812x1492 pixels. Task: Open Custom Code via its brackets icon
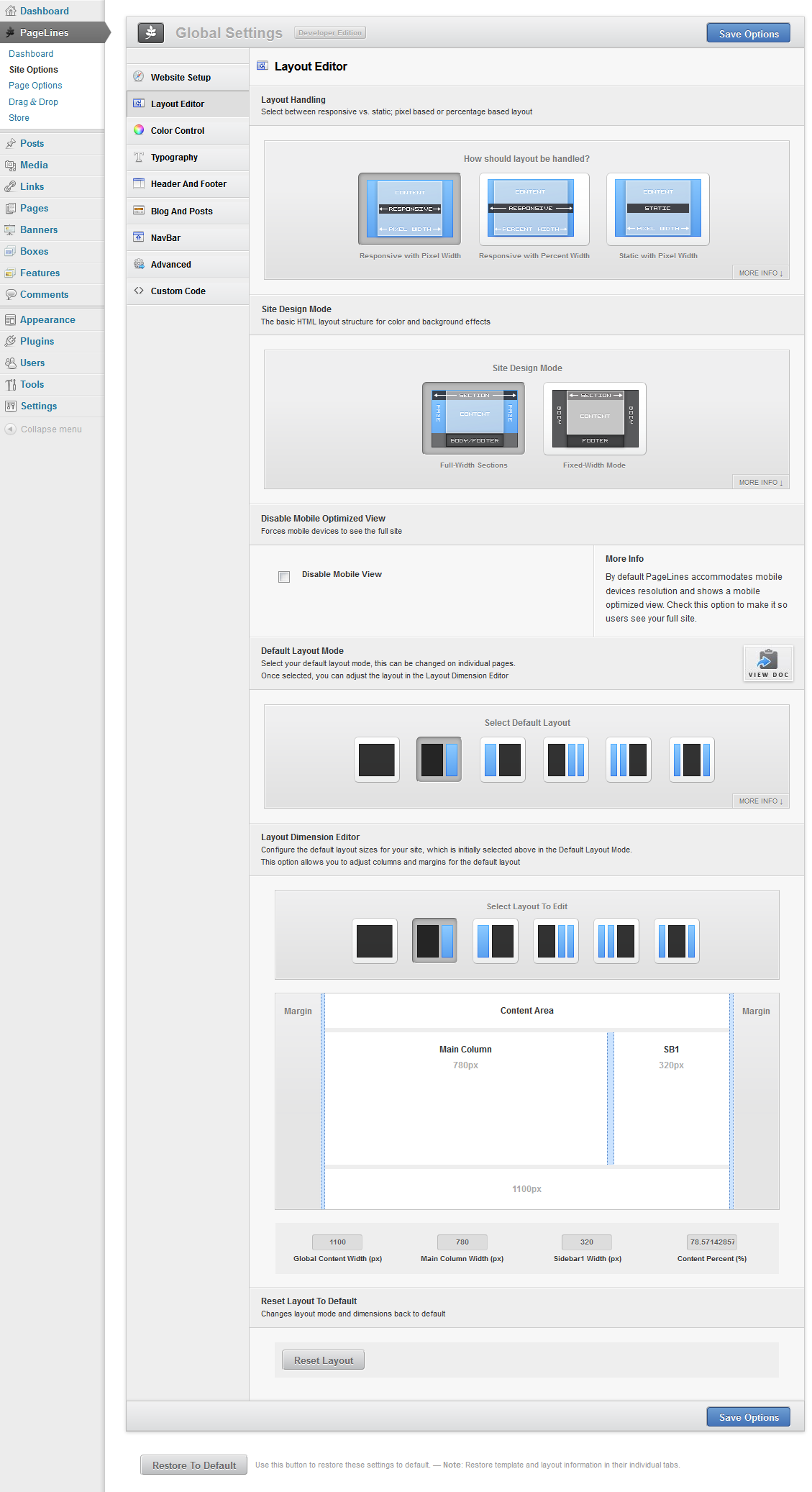coord(139,291)
